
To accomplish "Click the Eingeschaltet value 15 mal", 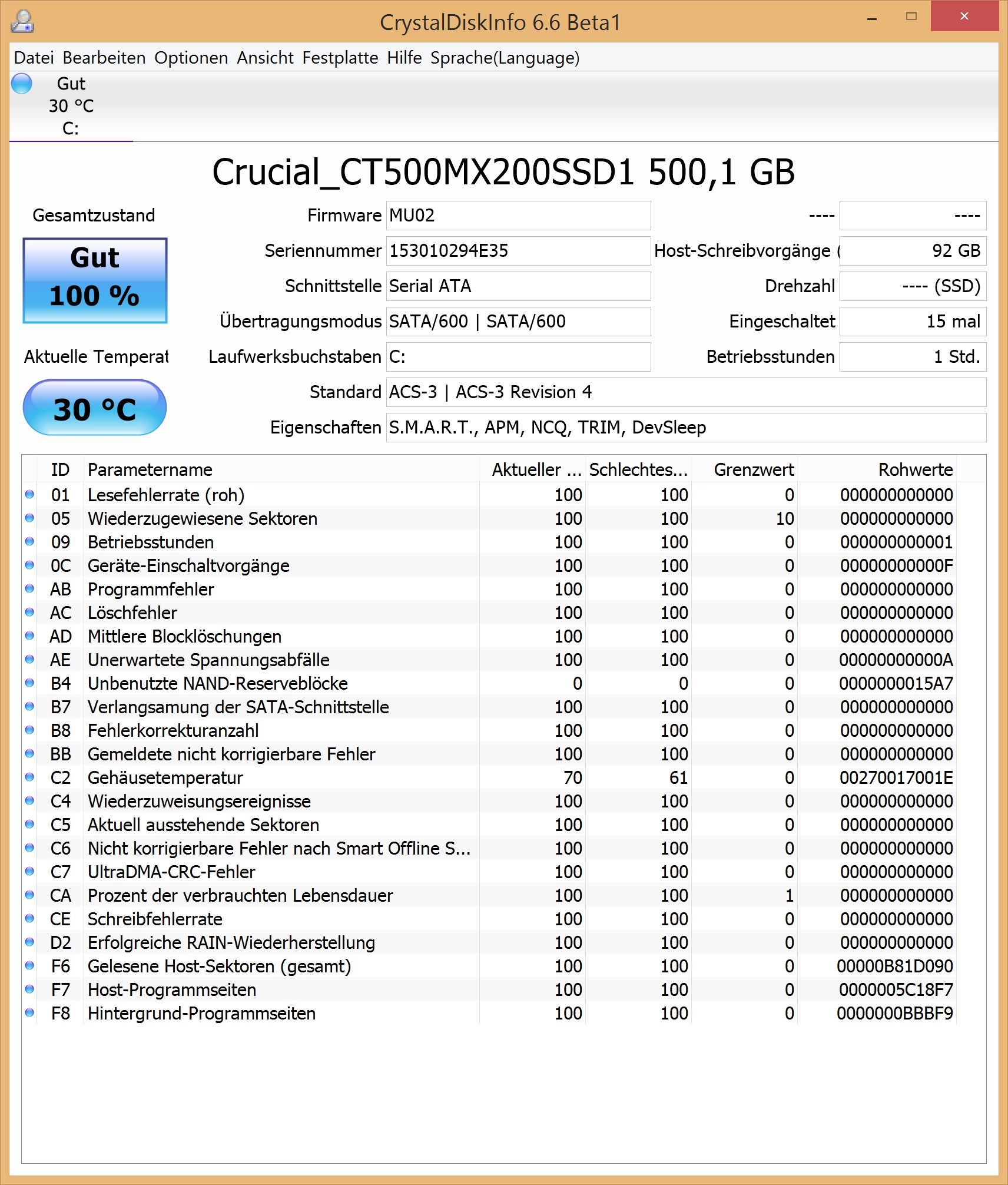I will (913, 322).
